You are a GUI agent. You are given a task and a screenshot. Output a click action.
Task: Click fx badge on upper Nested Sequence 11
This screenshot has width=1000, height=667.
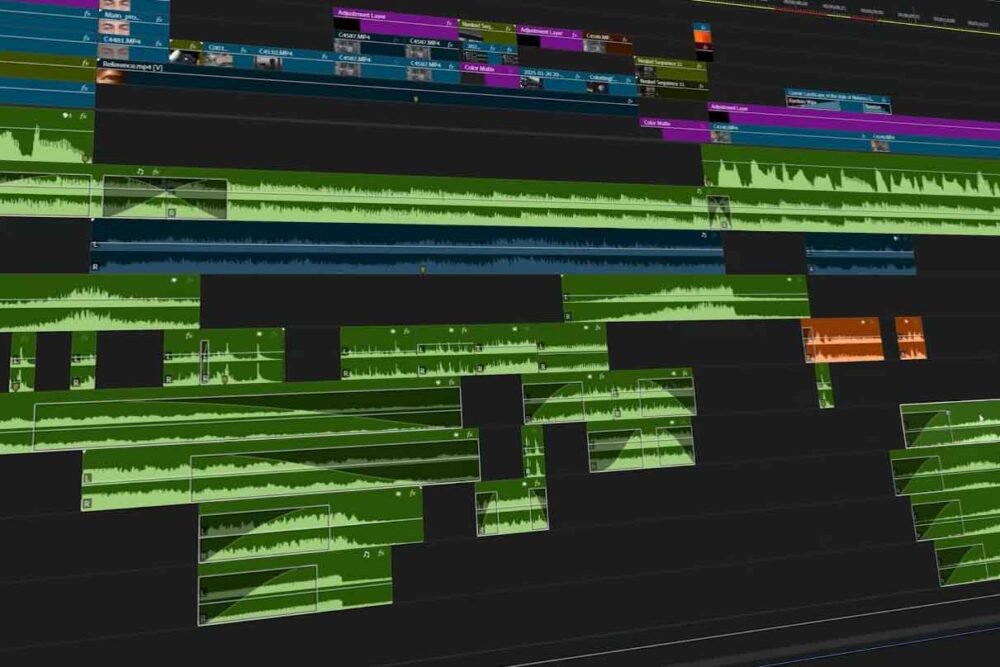699,66
